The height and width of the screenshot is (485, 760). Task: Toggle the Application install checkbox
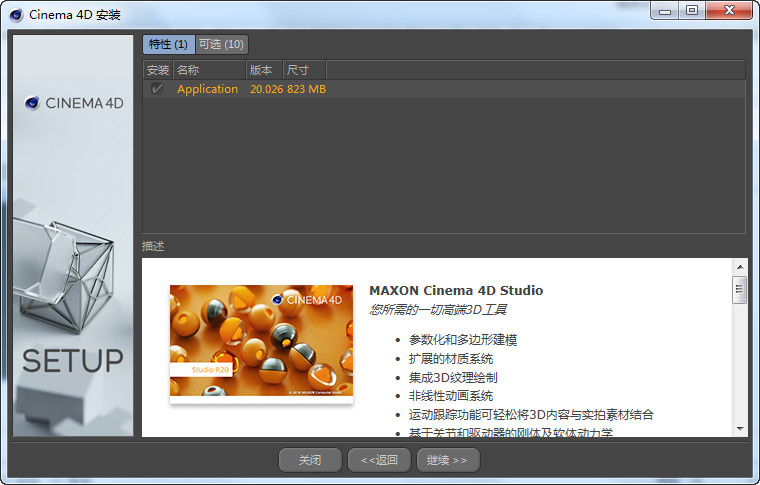click(157, 88)
